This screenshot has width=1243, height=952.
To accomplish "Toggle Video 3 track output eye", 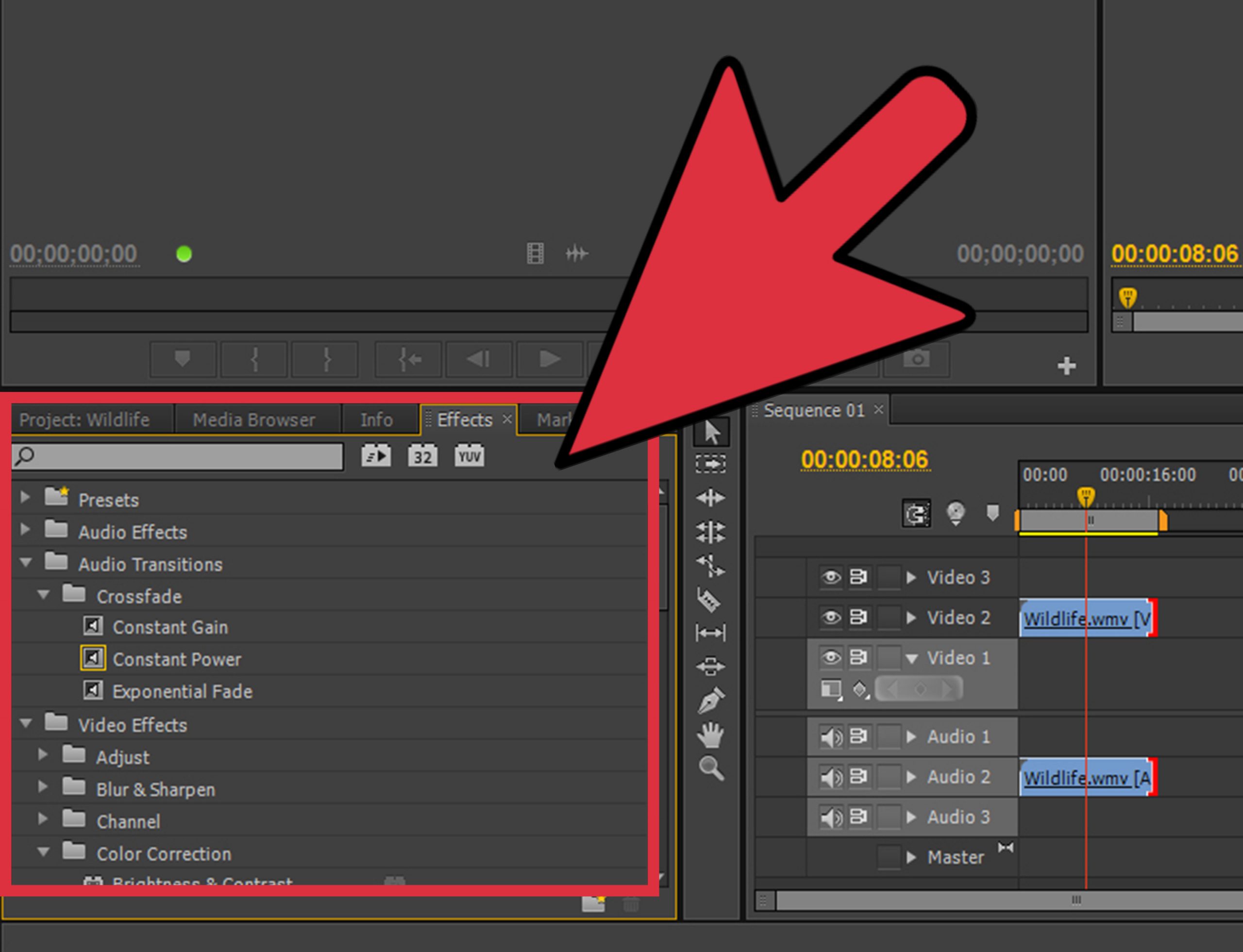I will [831, 577].
